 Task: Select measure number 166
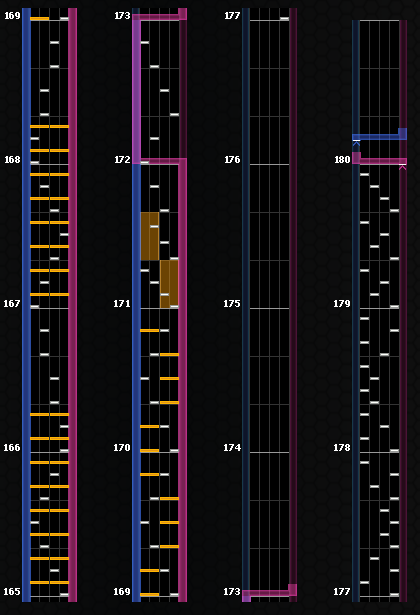click(12, 447)
